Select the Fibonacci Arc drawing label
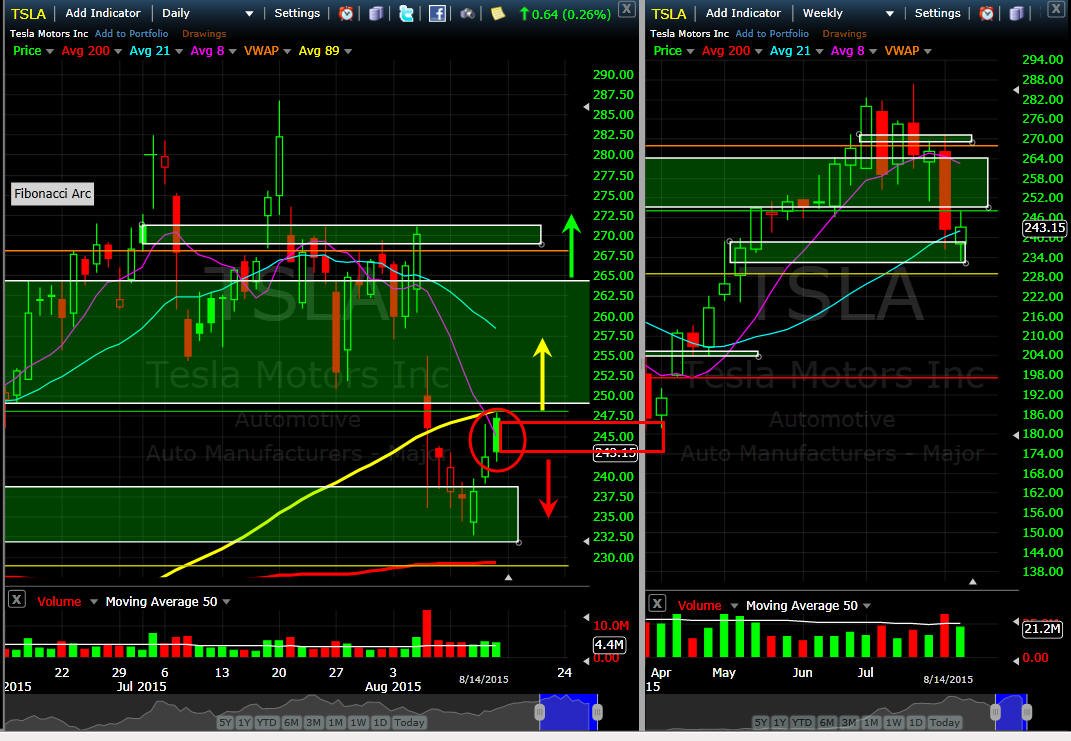This screenshot has height=741, width=1071. (53, 194)
